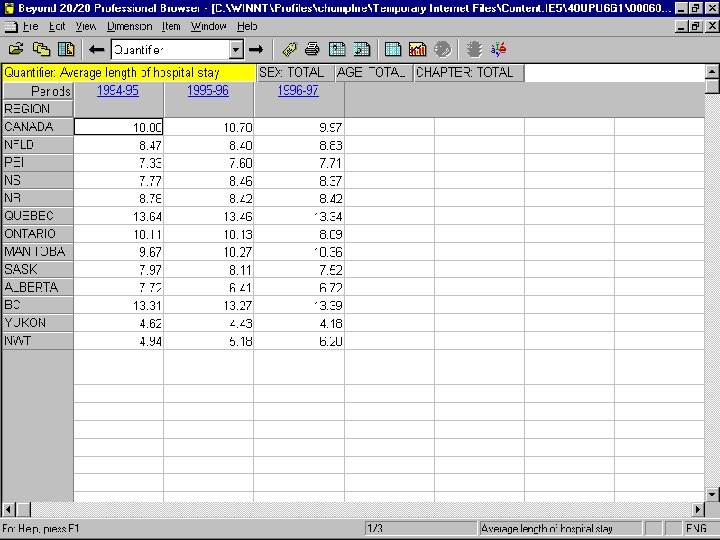
Task: Print the table using printer icon
Action: [x=312, y=49]
